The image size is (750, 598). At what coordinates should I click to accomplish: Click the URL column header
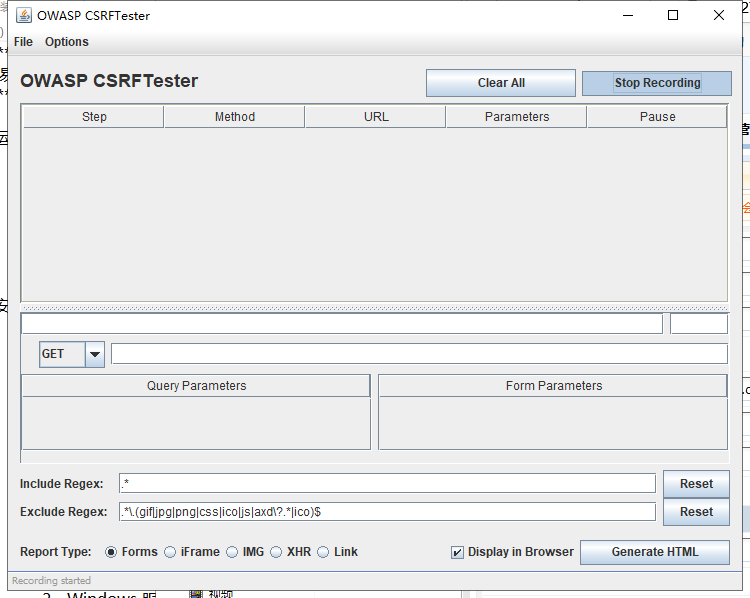coord(376,117)
